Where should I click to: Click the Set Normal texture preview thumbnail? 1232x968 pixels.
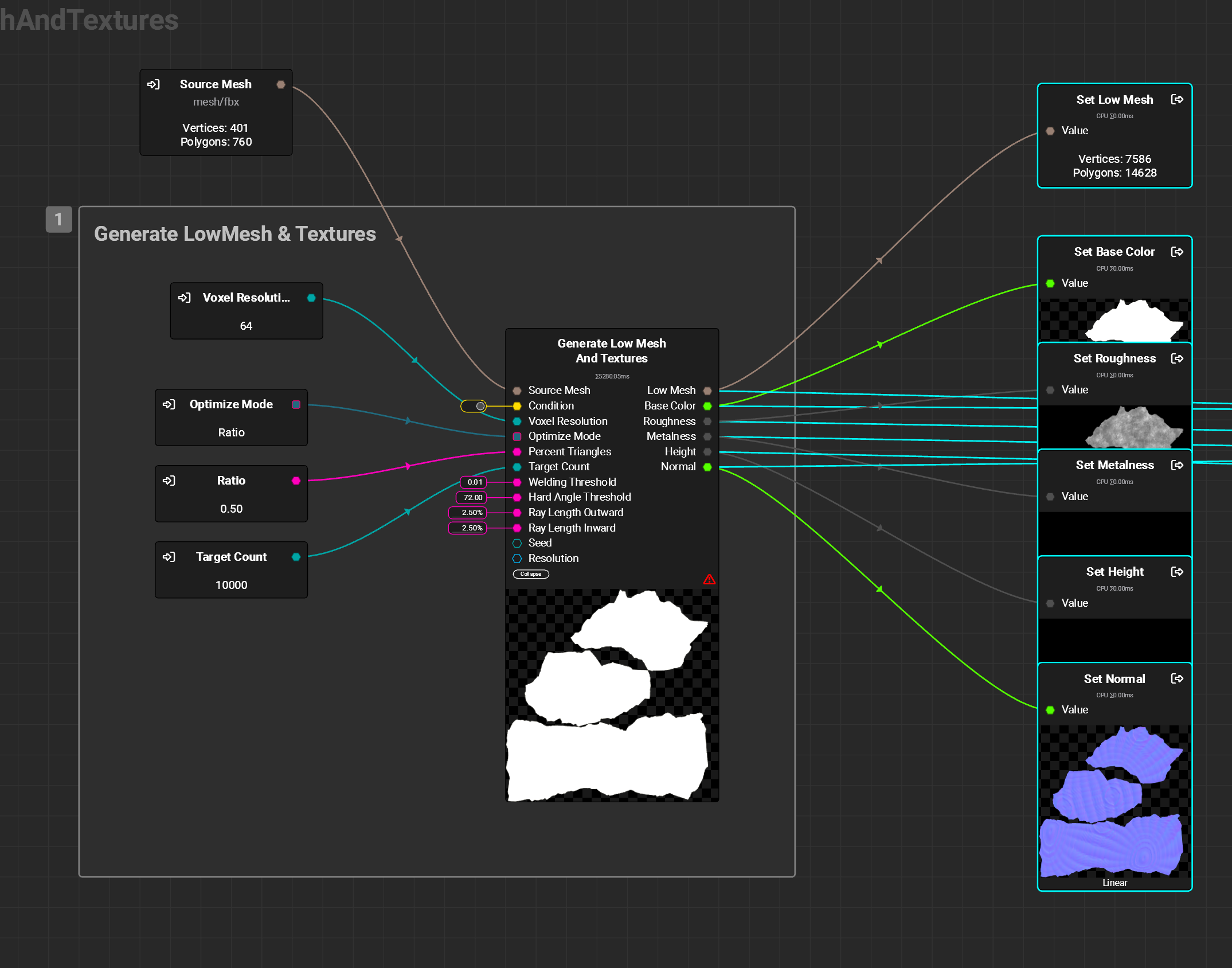[1114, 801]
